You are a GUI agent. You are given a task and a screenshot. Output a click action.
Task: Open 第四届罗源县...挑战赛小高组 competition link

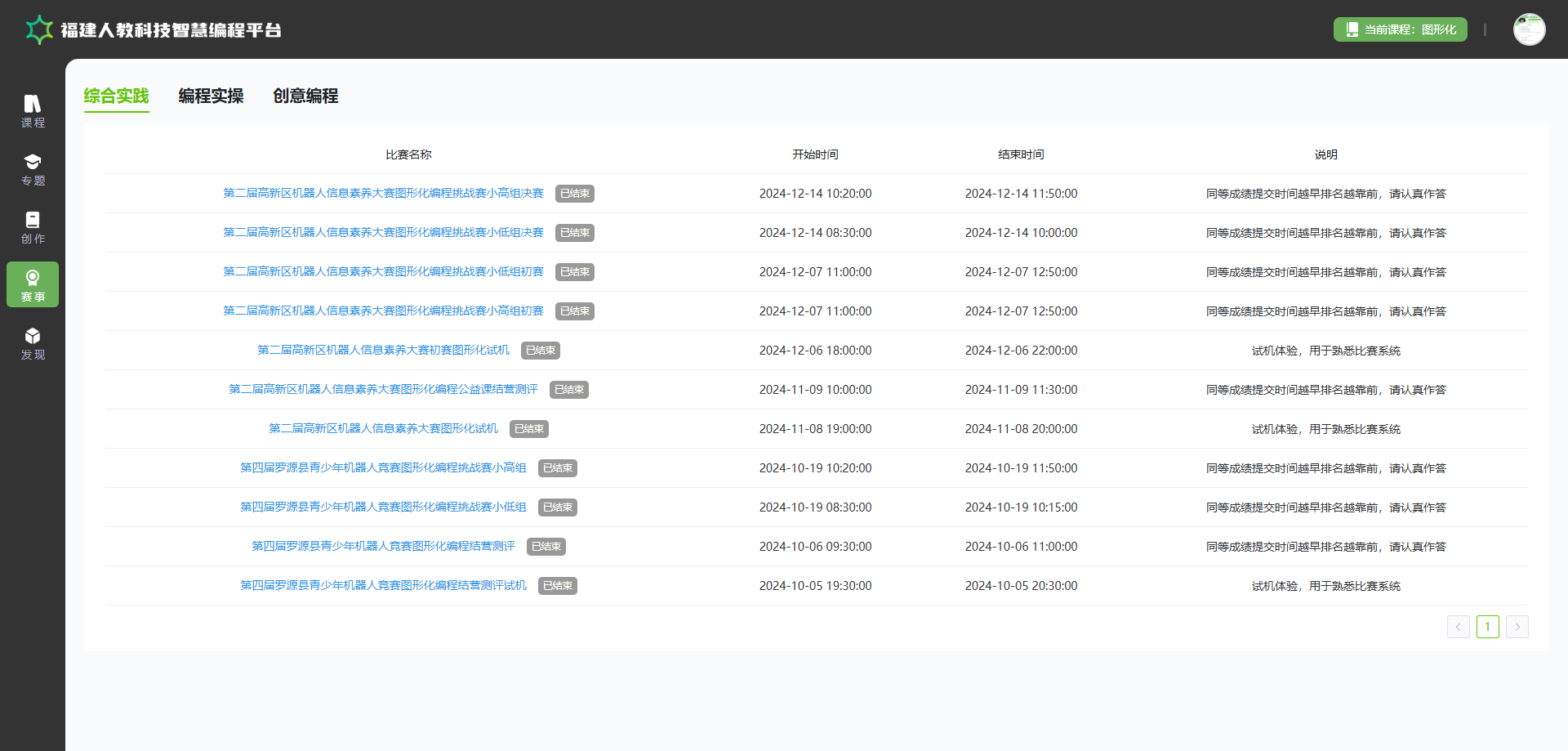[x=383, y=468]
